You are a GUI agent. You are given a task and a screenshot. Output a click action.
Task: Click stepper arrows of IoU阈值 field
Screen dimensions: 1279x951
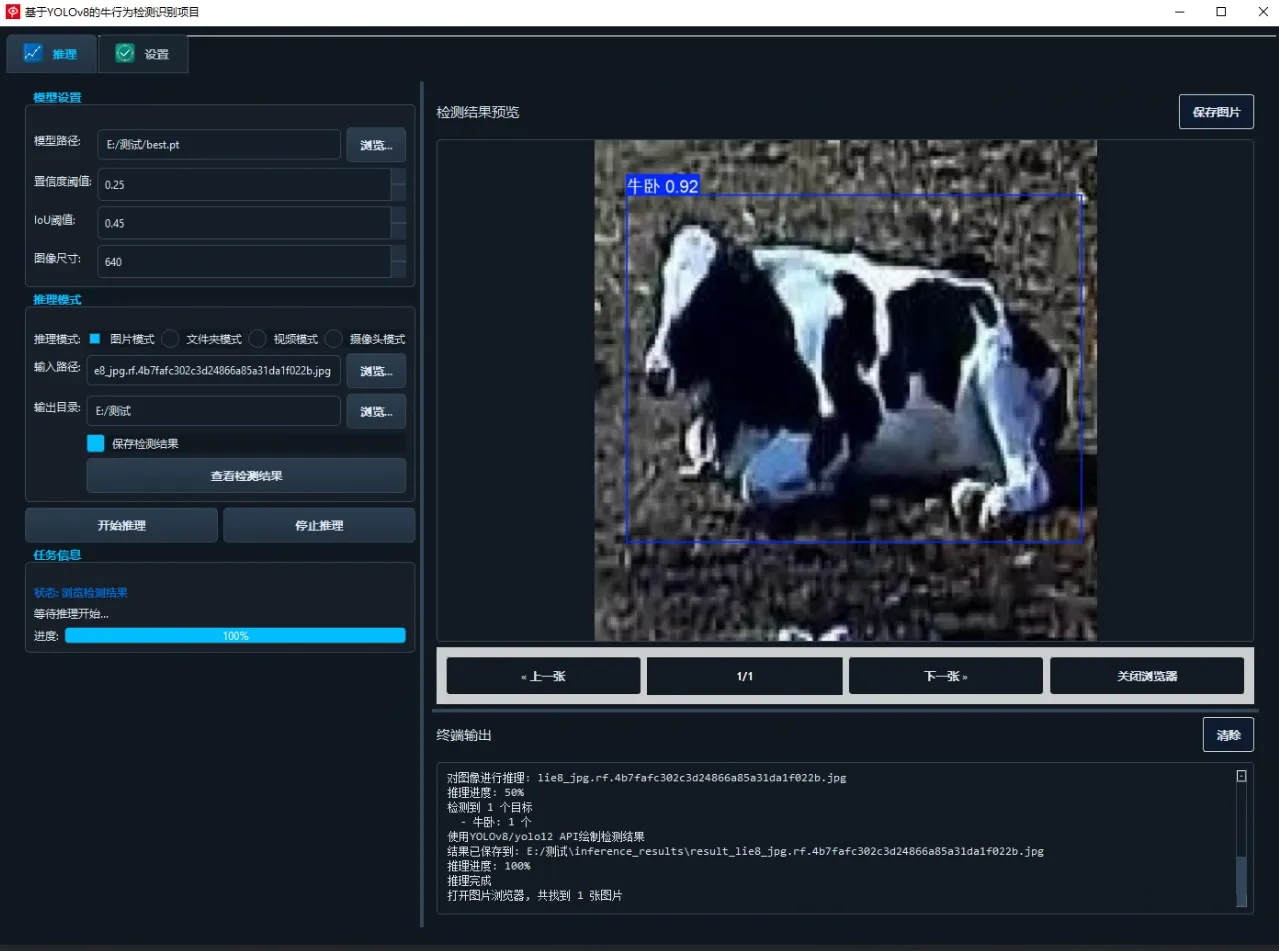pos(398,223)
